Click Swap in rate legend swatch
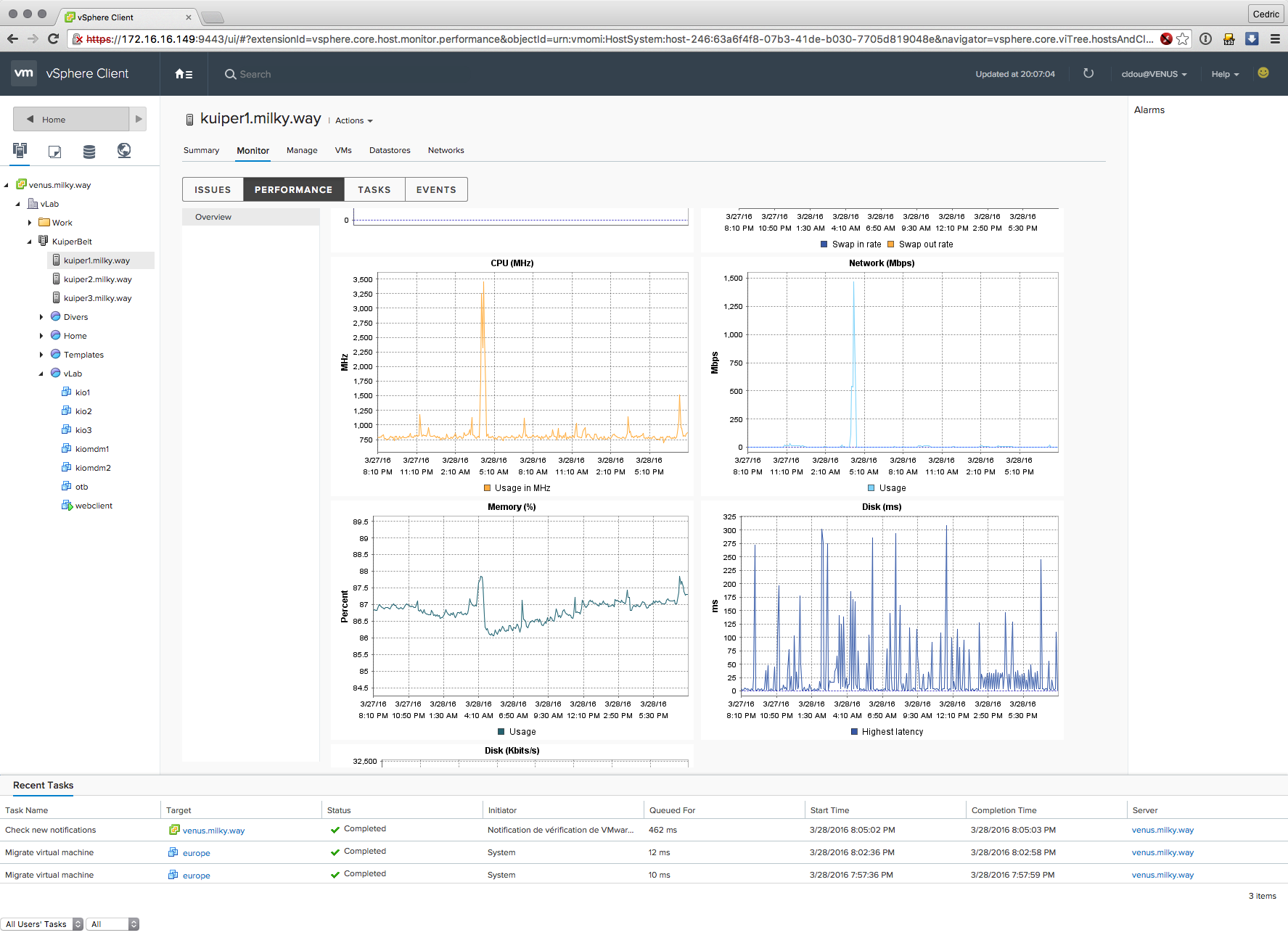Image resolution: width=1288 pixels, height=935 pixels. tap(824, 244)
